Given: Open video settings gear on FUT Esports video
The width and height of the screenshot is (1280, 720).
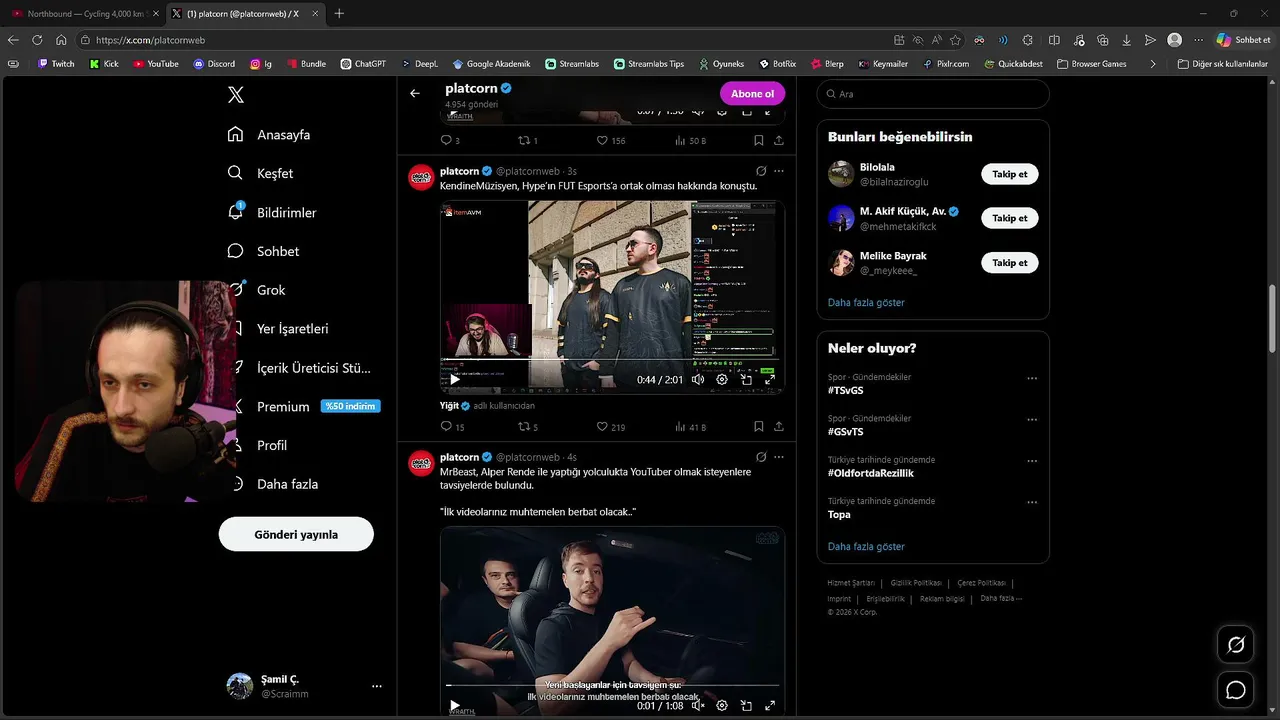Looking at the screenshot, I should (x=722, y=380).
